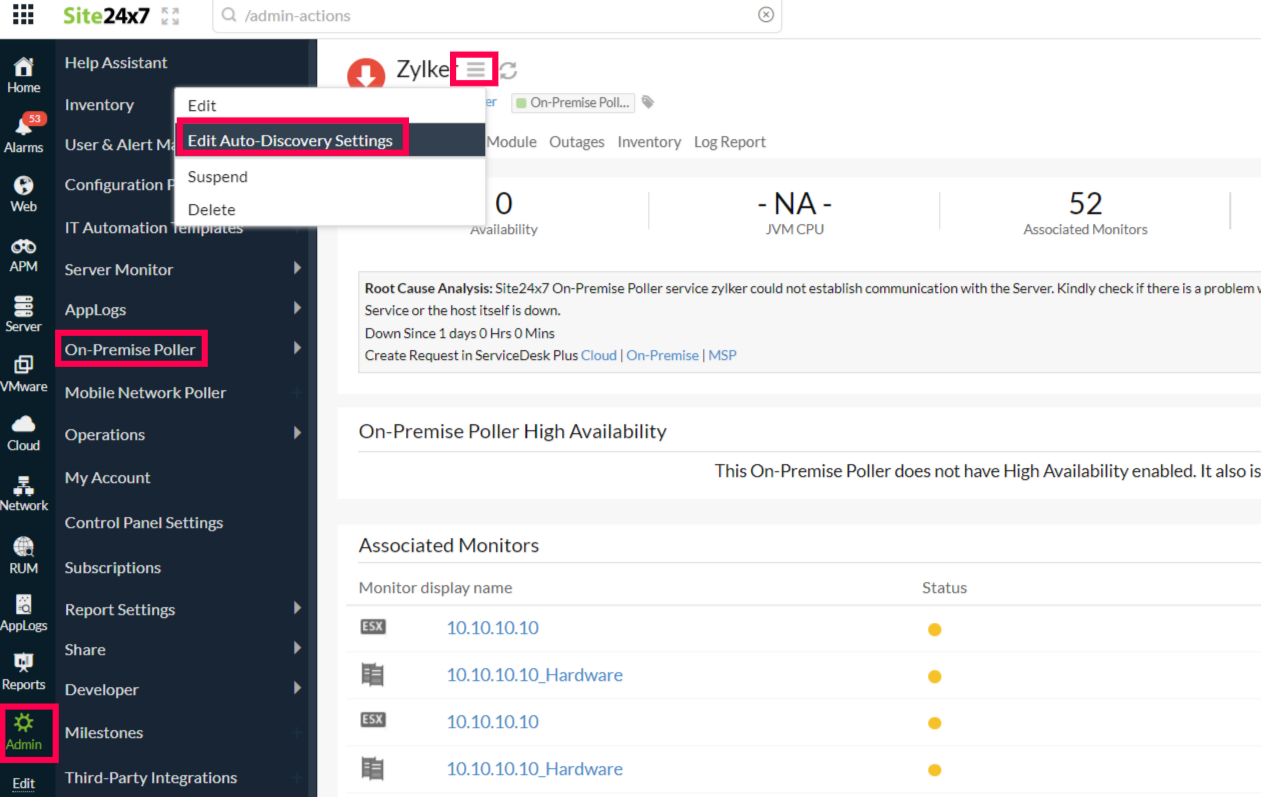Choose Suspend from the context menu
The image size is (1261, 797).
tap(218, 177)
